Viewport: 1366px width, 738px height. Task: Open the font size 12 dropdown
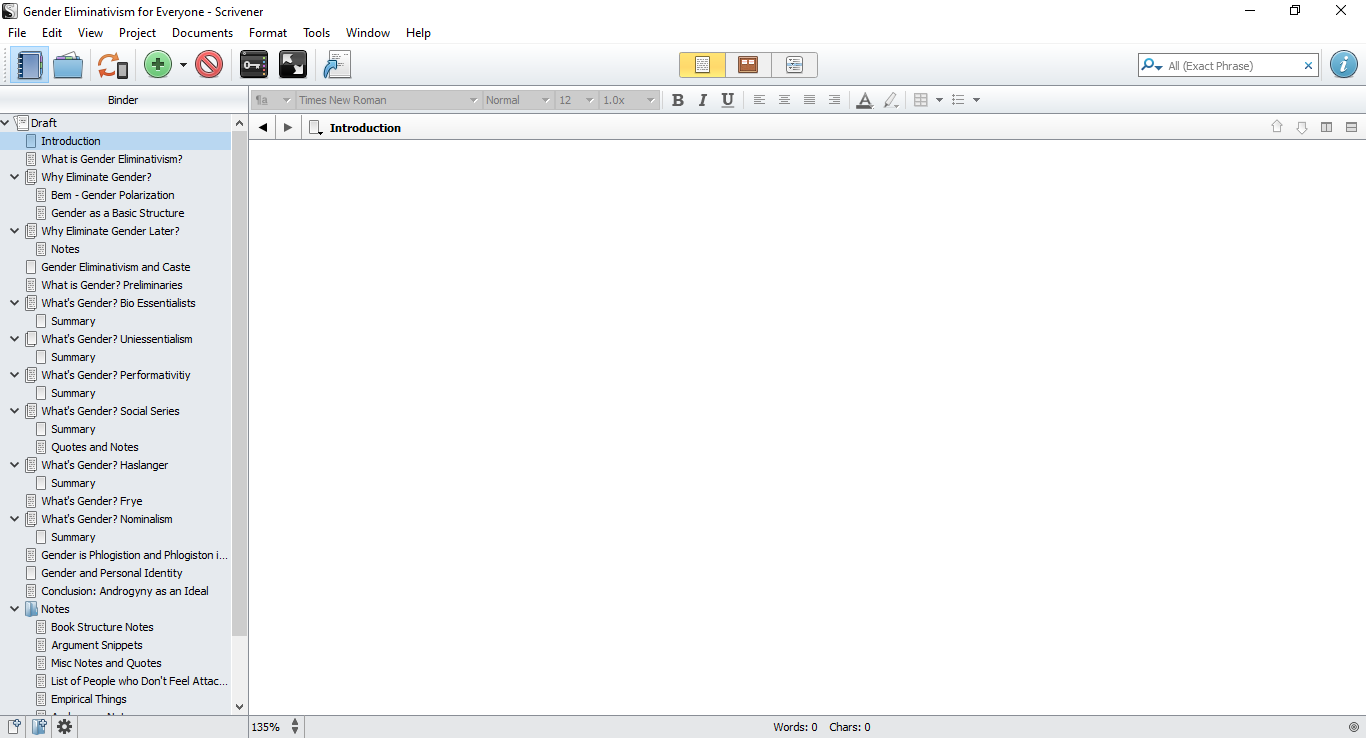(576, 100)
